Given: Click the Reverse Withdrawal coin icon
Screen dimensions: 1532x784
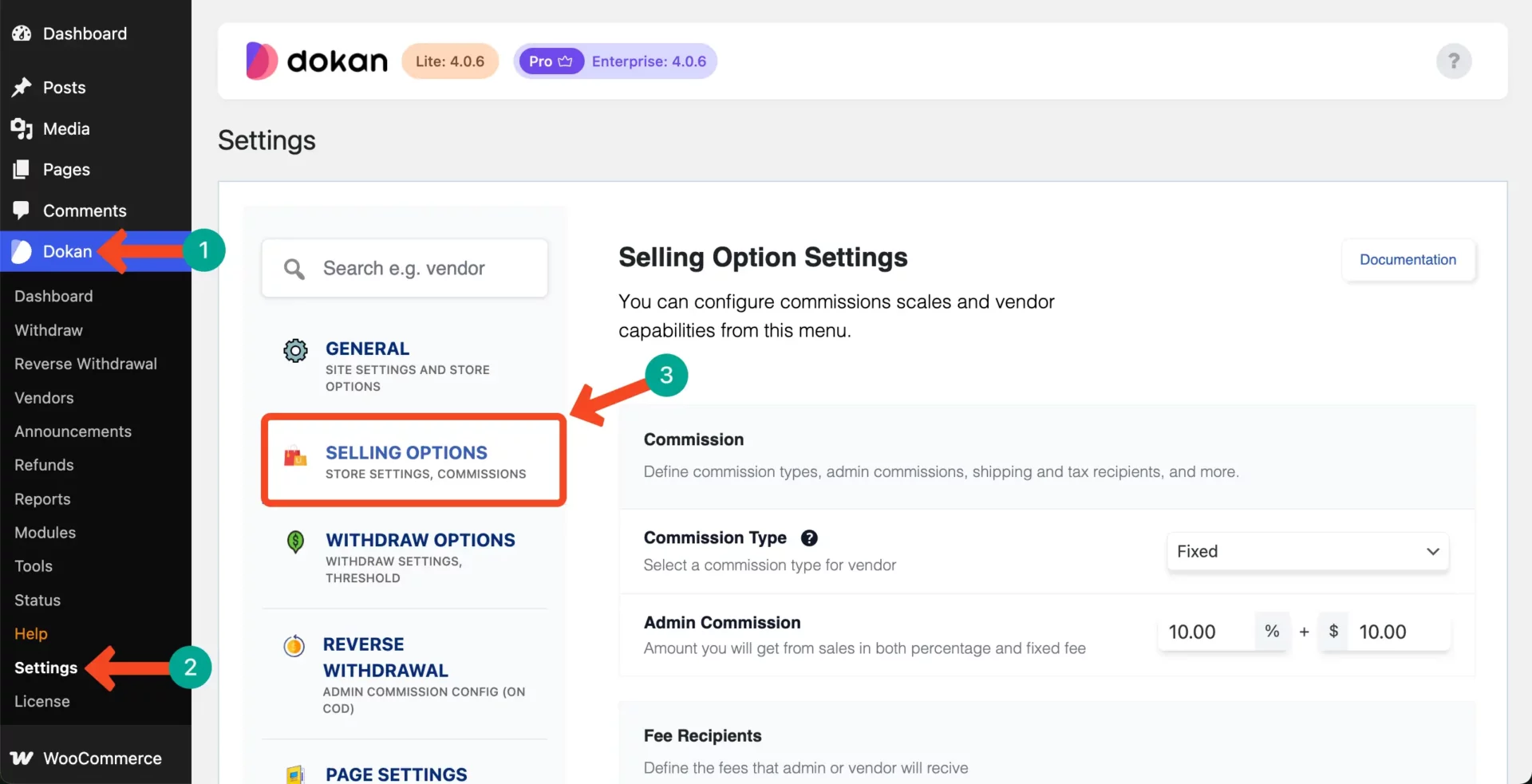Looking at the screenshot, I should click(294, 645).
